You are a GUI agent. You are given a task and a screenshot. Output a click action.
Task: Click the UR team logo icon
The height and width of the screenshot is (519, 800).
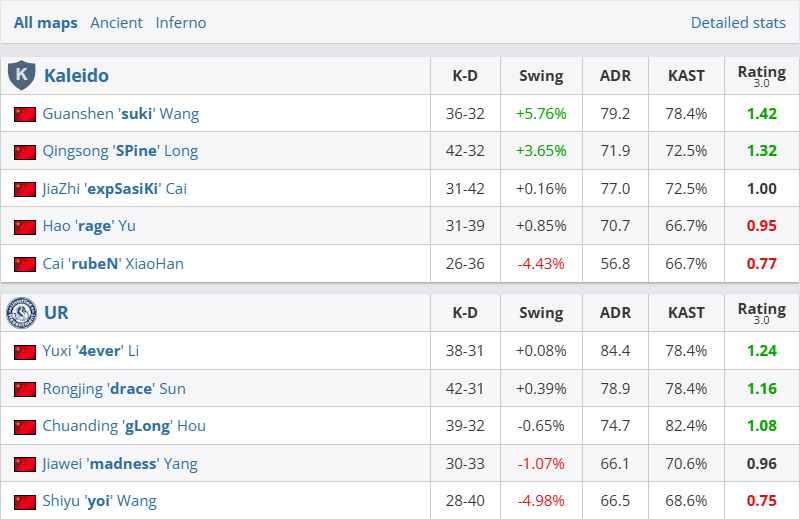pyautogui.click(x=21, y=313)
